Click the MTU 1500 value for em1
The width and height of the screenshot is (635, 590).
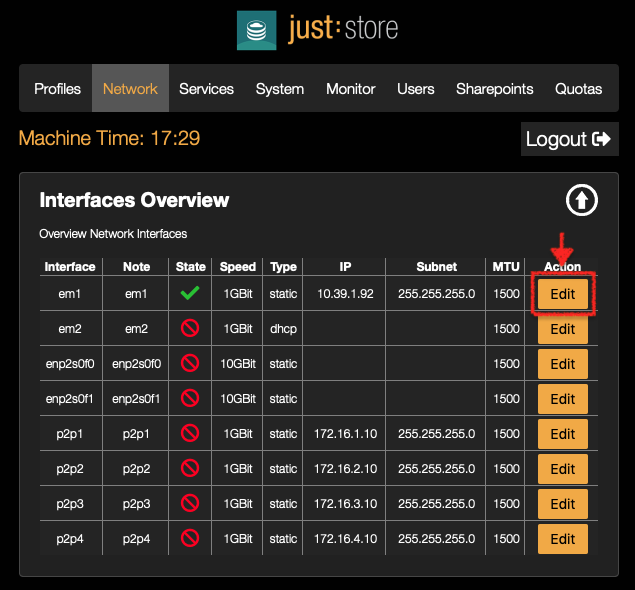pyautogui.click(x=506, y=294)
